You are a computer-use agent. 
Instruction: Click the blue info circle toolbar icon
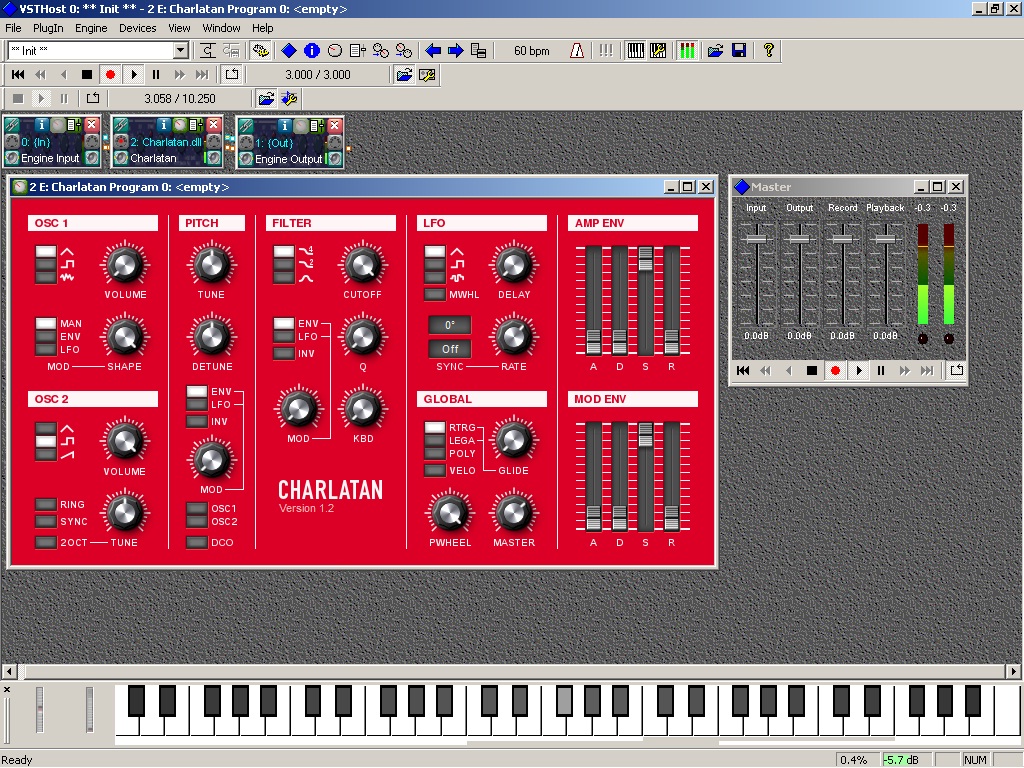(x=312, y=50)
